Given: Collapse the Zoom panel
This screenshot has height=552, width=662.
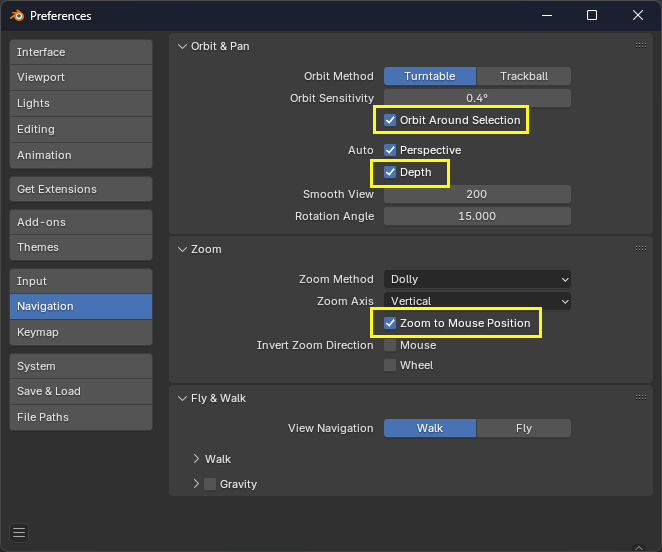Looking at the screenshot, I should click(182, 249).
